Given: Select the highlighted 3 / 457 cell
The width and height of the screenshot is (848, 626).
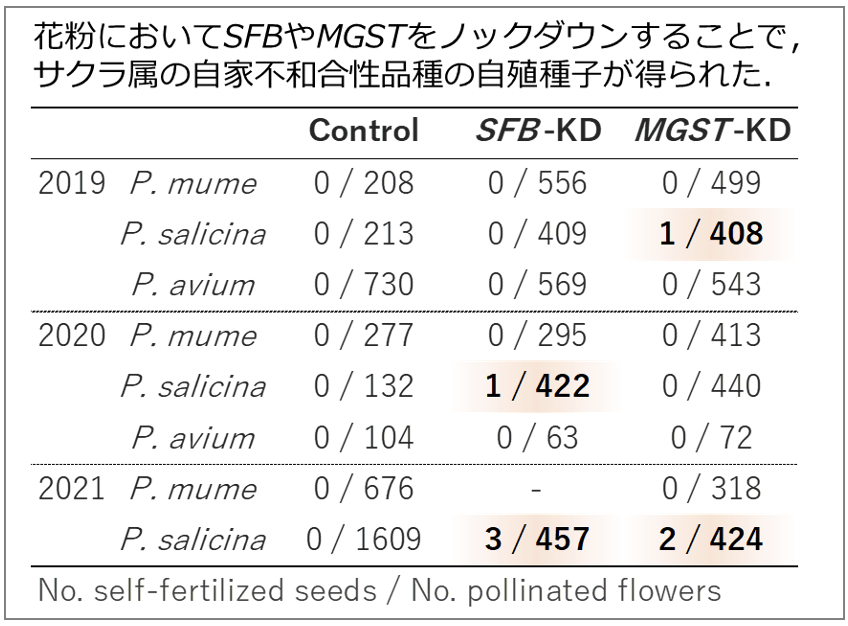Looking at the screenshot, I should pyautogui.click(x=537, y=539).
